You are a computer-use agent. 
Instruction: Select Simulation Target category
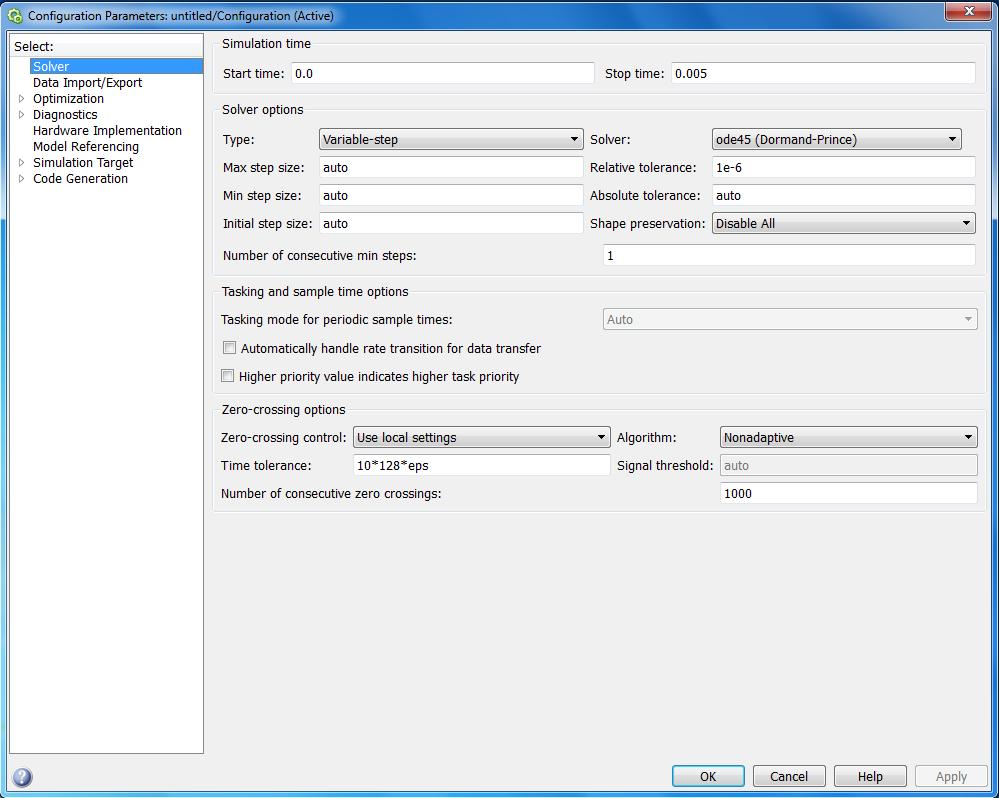(x=83, y=162)
